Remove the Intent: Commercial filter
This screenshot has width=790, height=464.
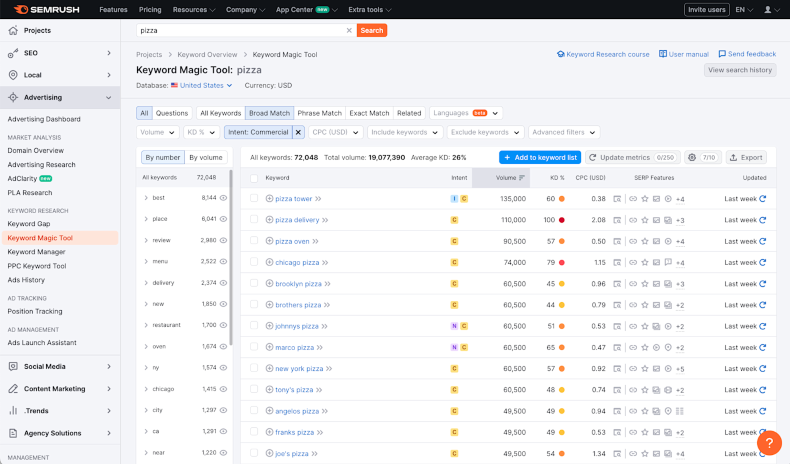pos(298,132)
